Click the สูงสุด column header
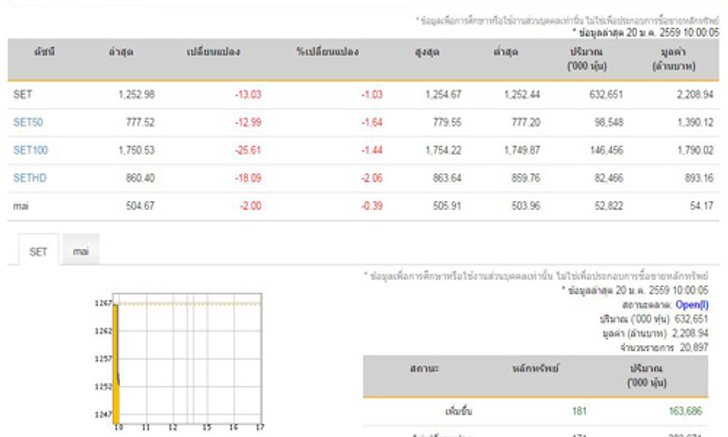The height and width of the screenshot is (437, 728). [x=428, y=52]
